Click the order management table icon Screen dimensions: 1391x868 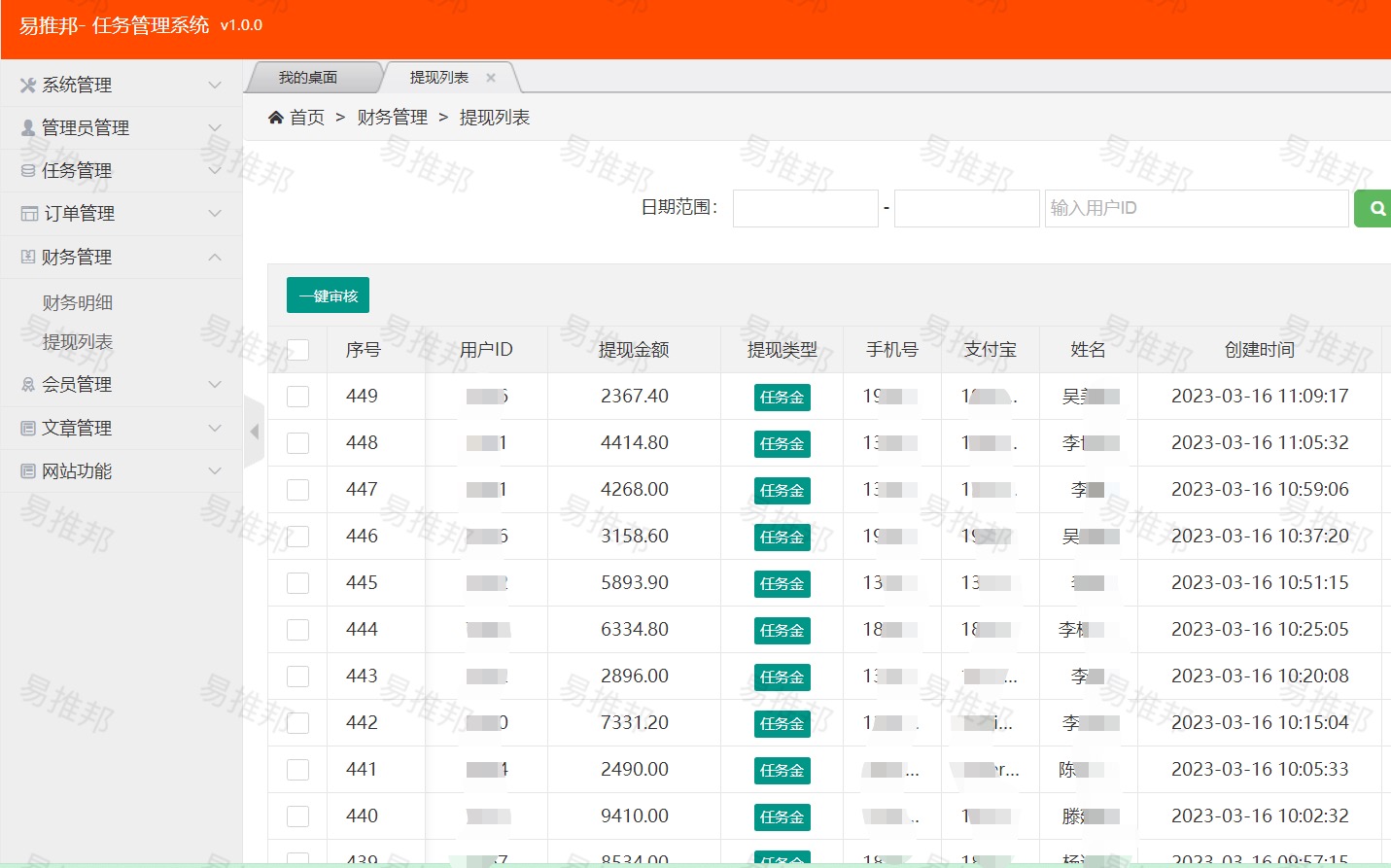(x=29, y=214)
